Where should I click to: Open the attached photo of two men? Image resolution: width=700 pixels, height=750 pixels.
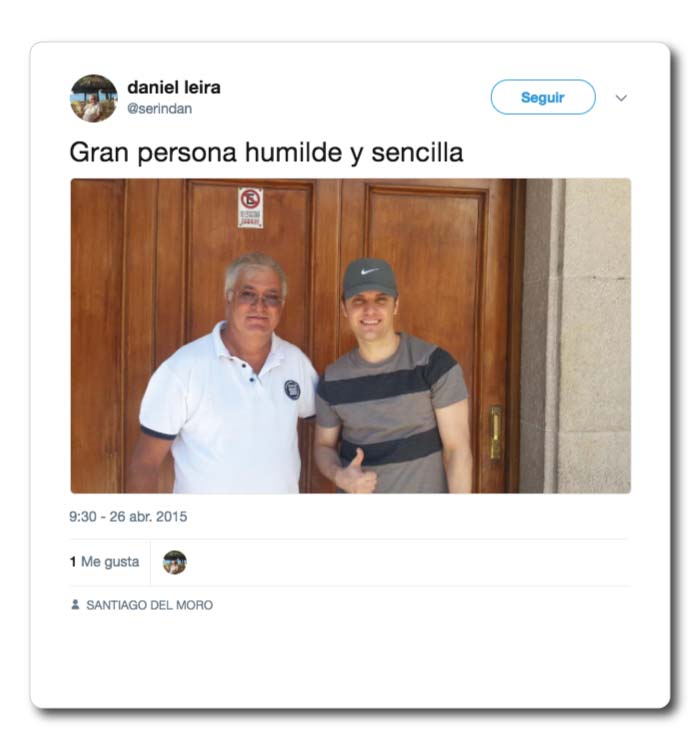351,336
